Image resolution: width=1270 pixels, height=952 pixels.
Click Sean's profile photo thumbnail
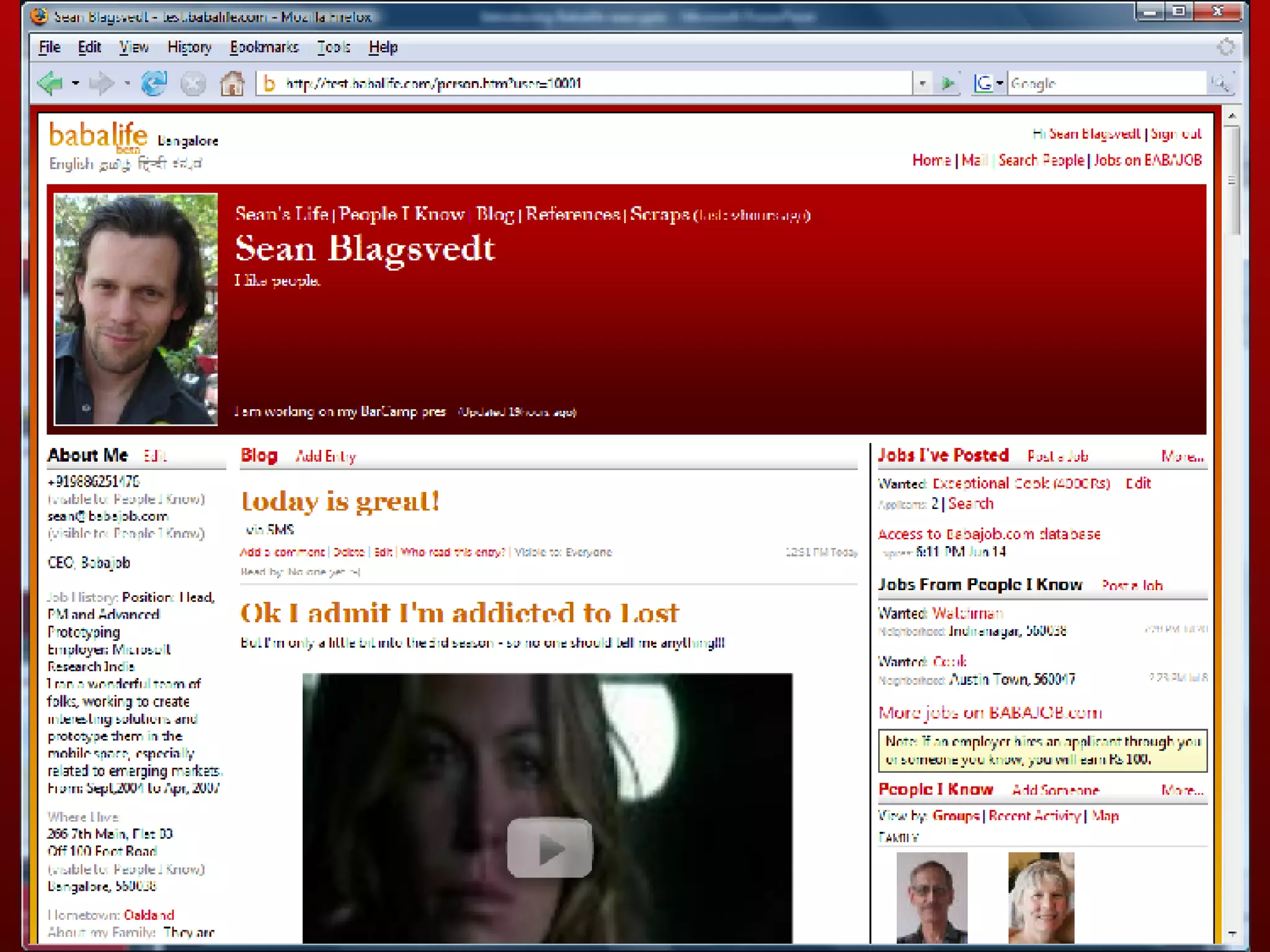[136, 309]
